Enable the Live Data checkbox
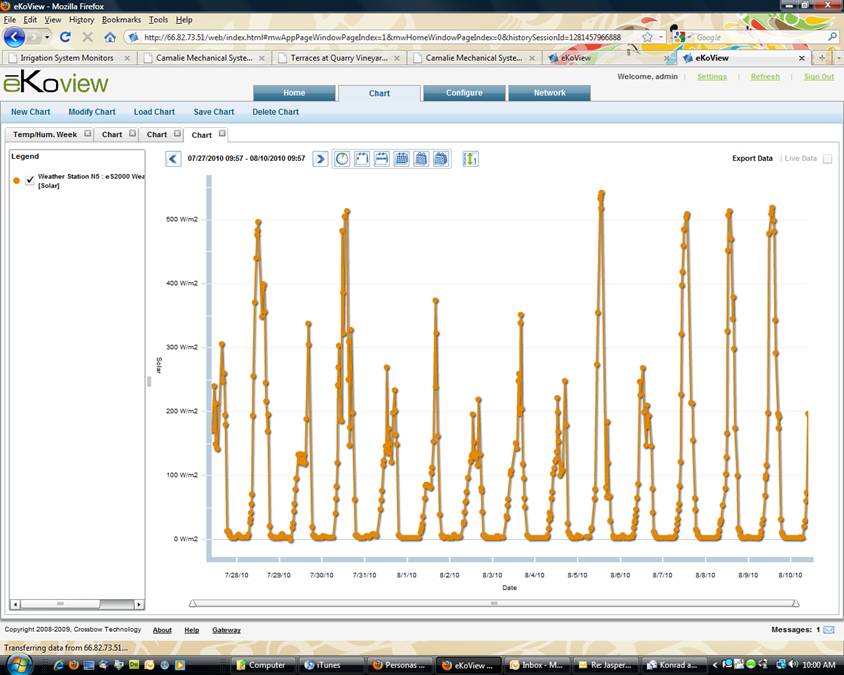This screenshot has height=675, width=844. point(827,159)
